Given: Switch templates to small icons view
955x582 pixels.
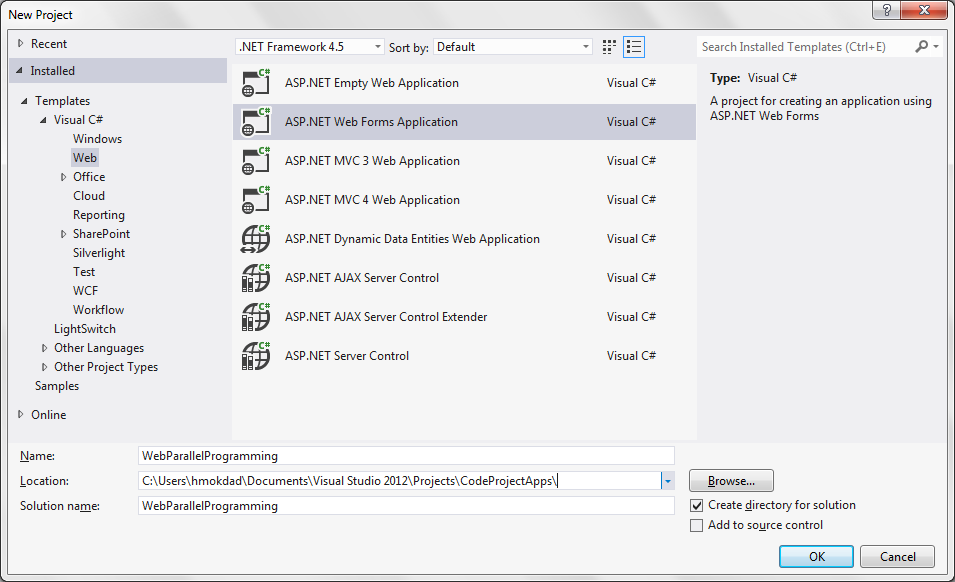Looking at the screenshot, I should point(609,47).
